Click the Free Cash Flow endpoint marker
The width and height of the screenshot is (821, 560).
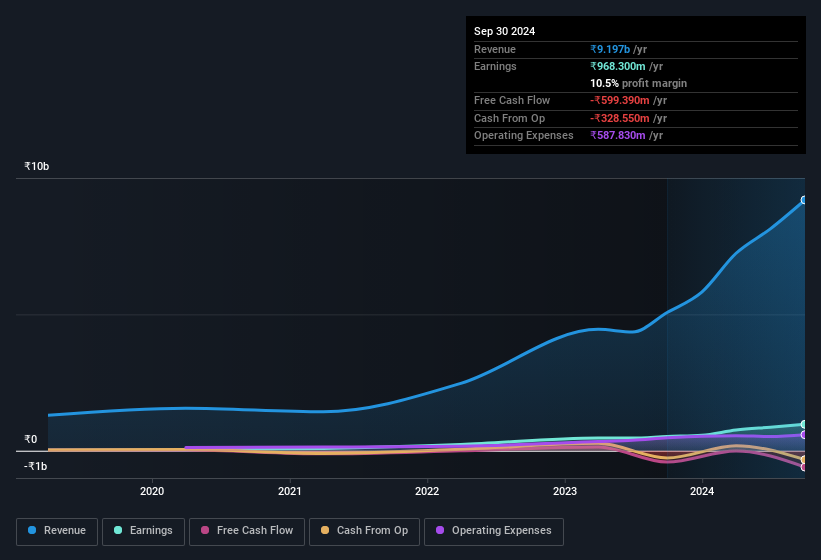tap(804, 467)
